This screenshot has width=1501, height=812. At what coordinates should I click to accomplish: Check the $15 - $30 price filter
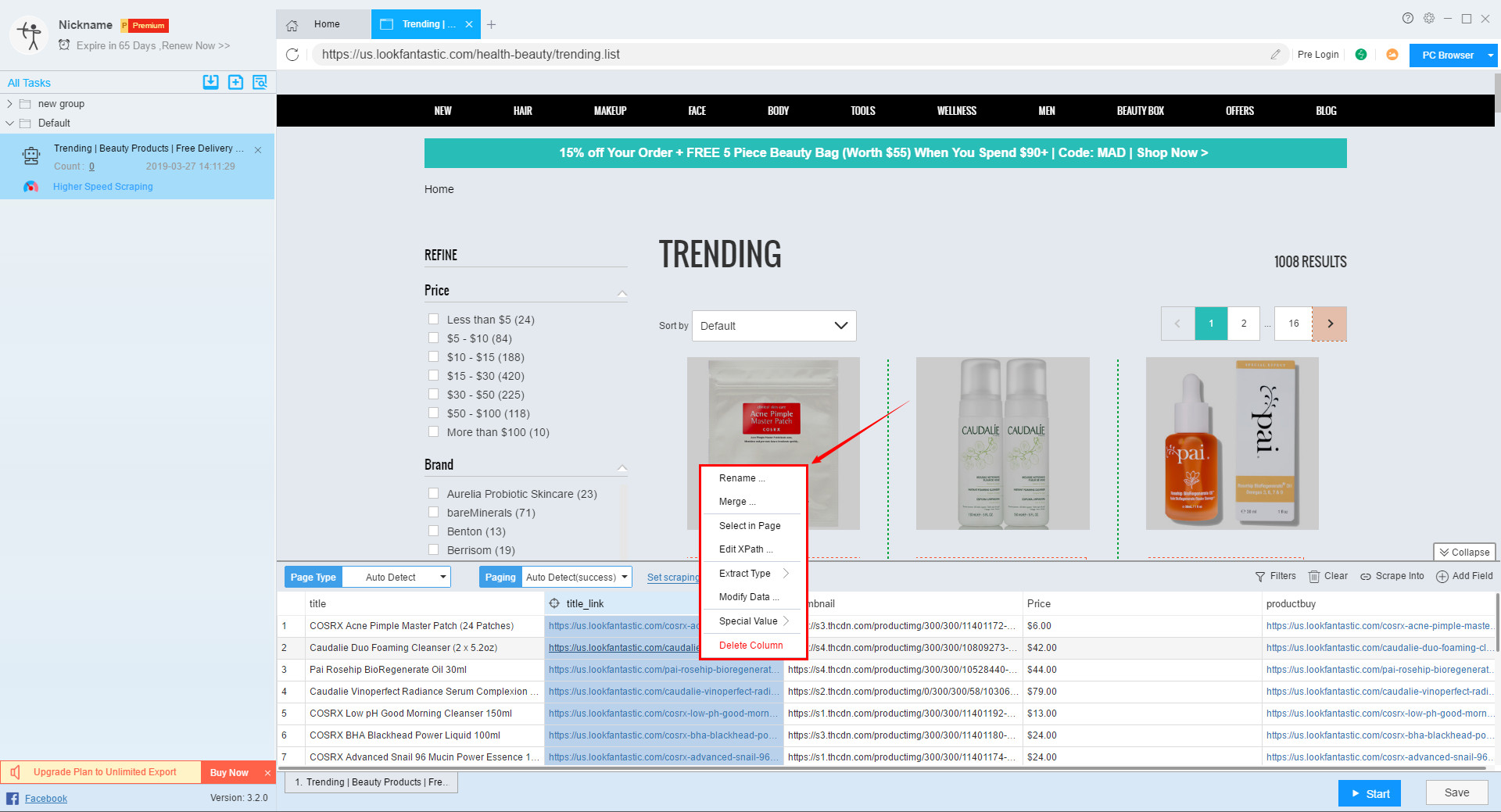[433, 375]
